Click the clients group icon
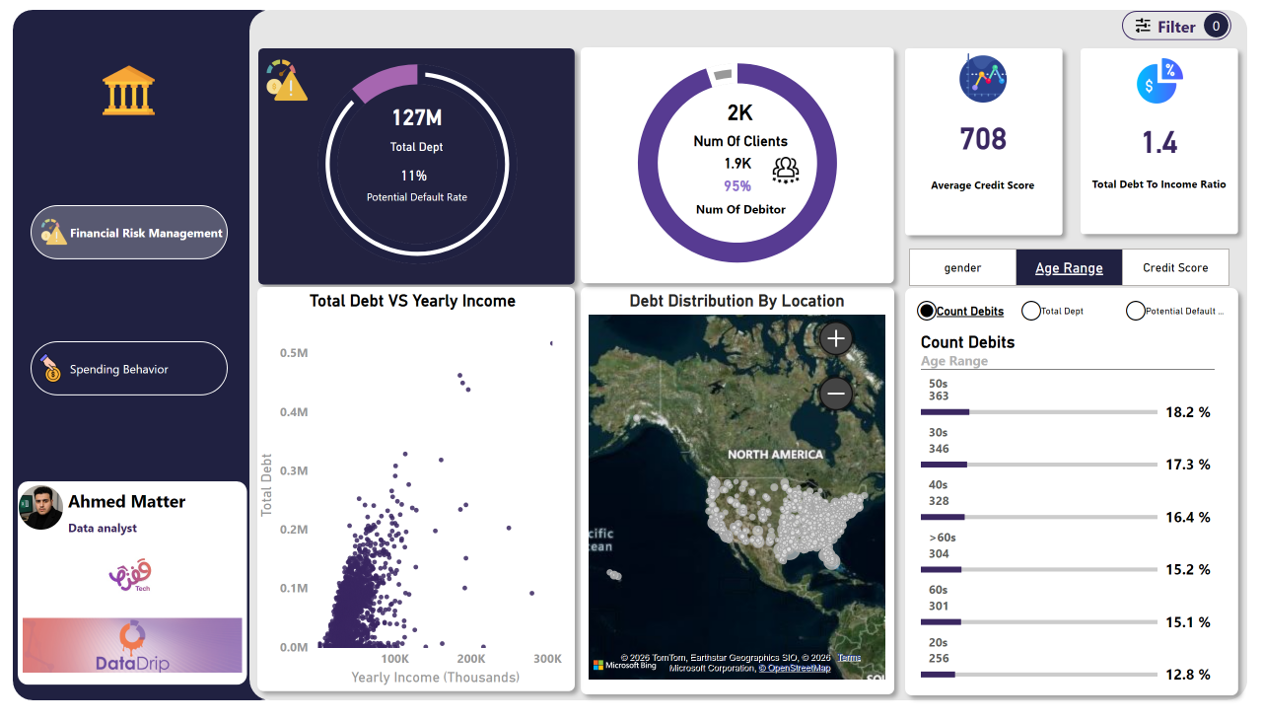Image resolution: width=1262 pixels, height=720 pixels. coord(786,170)
